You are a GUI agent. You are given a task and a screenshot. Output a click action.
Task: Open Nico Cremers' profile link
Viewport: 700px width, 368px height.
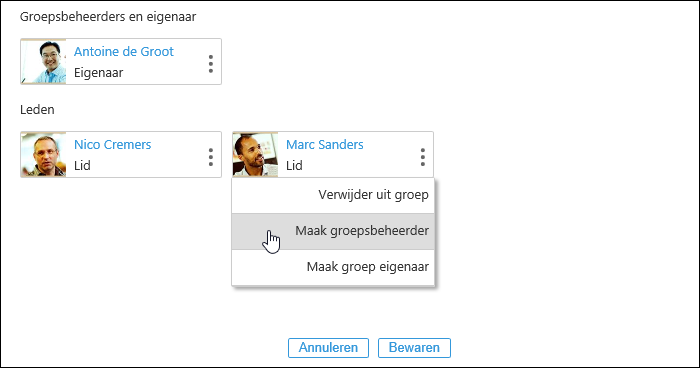(x=112, y=145)
